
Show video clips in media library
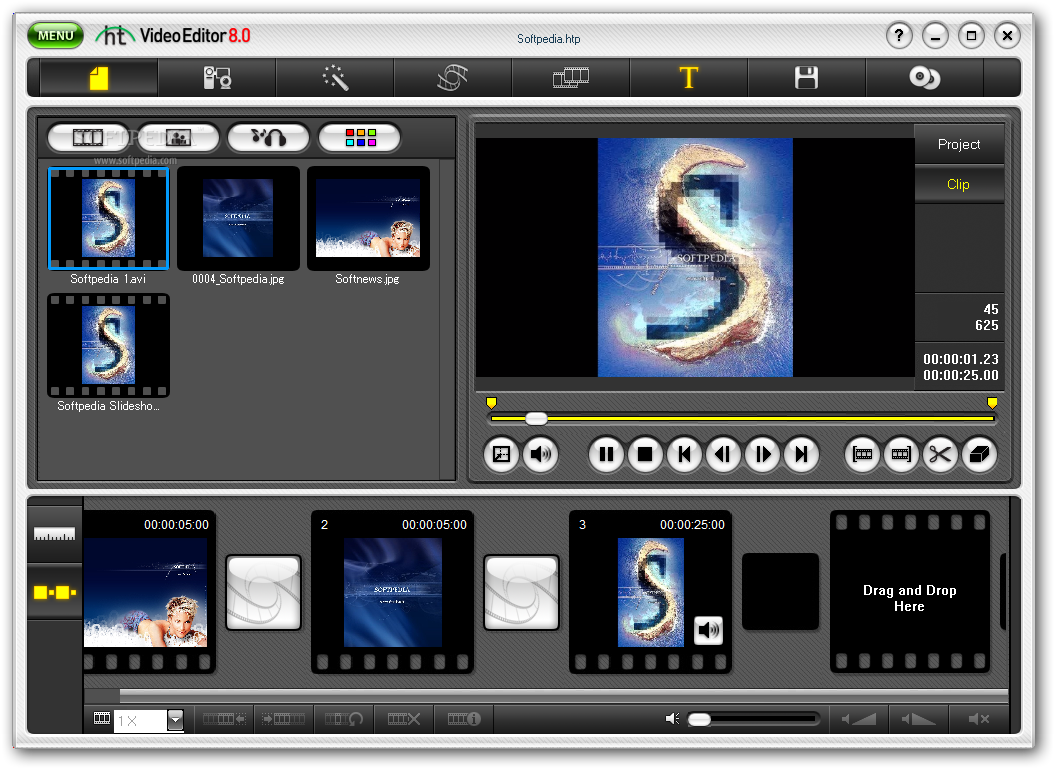(x=88, y=137)
